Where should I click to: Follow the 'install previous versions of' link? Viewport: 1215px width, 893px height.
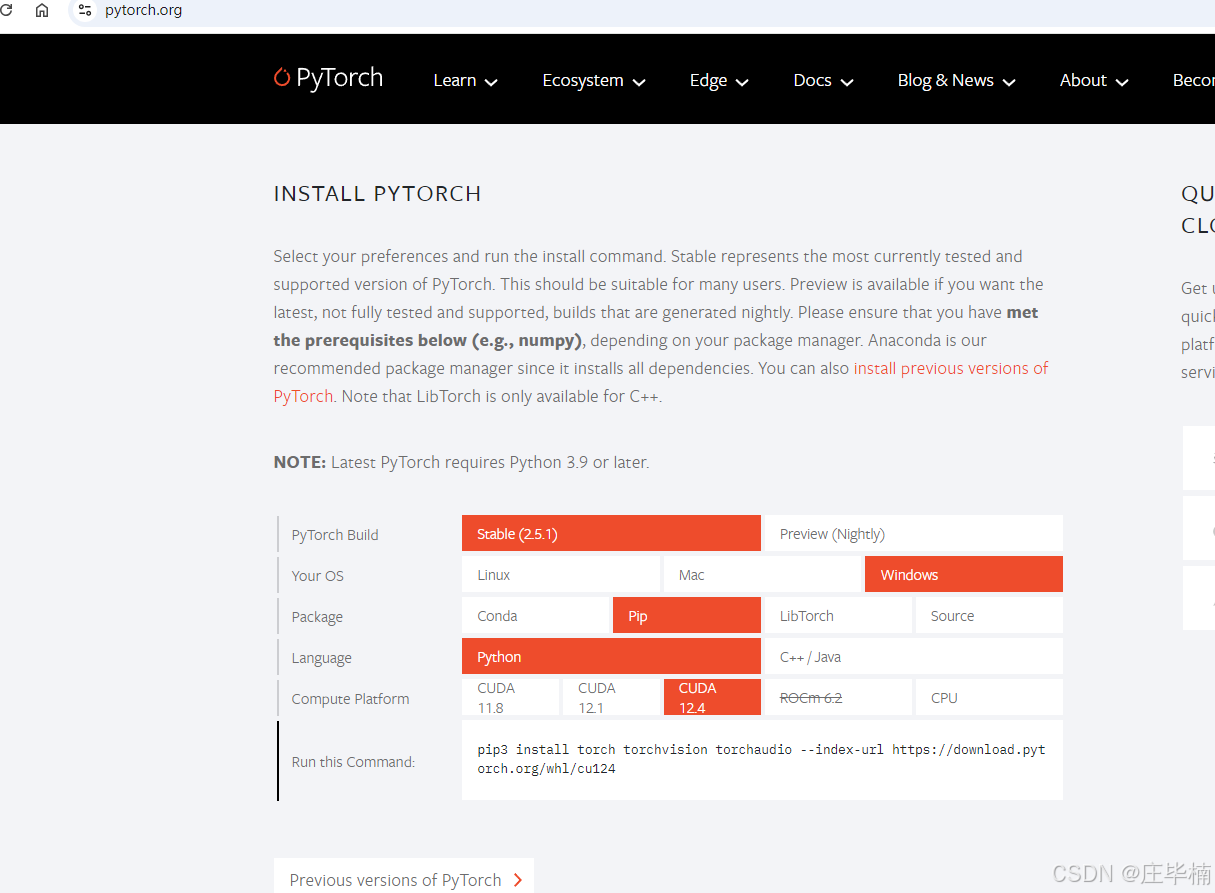[951, 368]
